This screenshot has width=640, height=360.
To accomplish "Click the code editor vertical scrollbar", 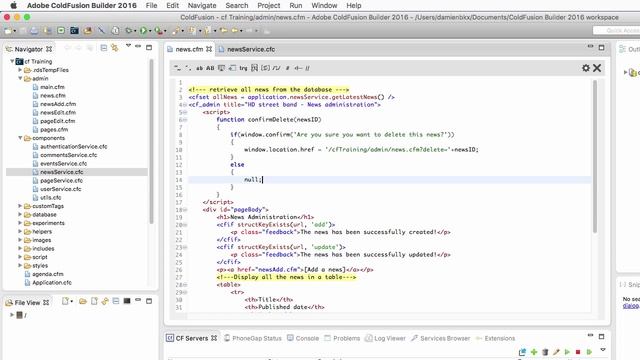I will (595, 157).
